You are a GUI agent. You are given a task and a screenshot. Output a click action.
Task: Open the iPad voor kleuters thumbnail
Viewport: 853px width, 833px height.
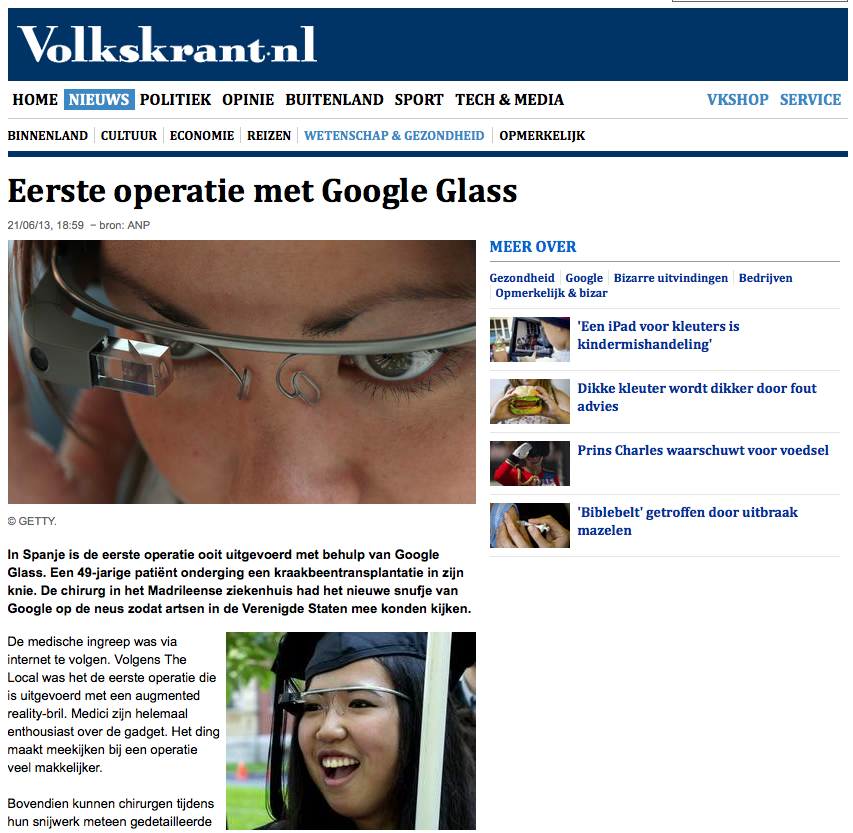(x=530, y=340)
